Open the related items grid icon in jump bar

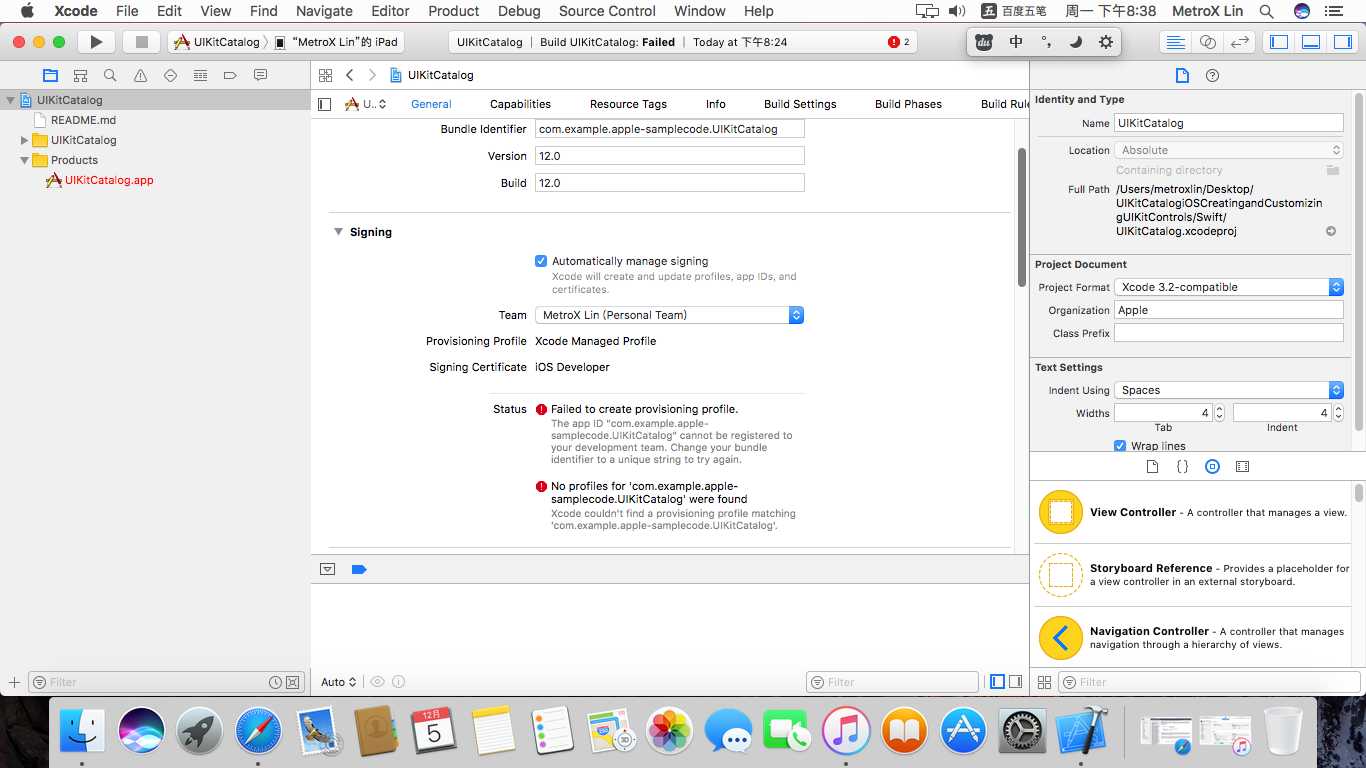[325, 75]
